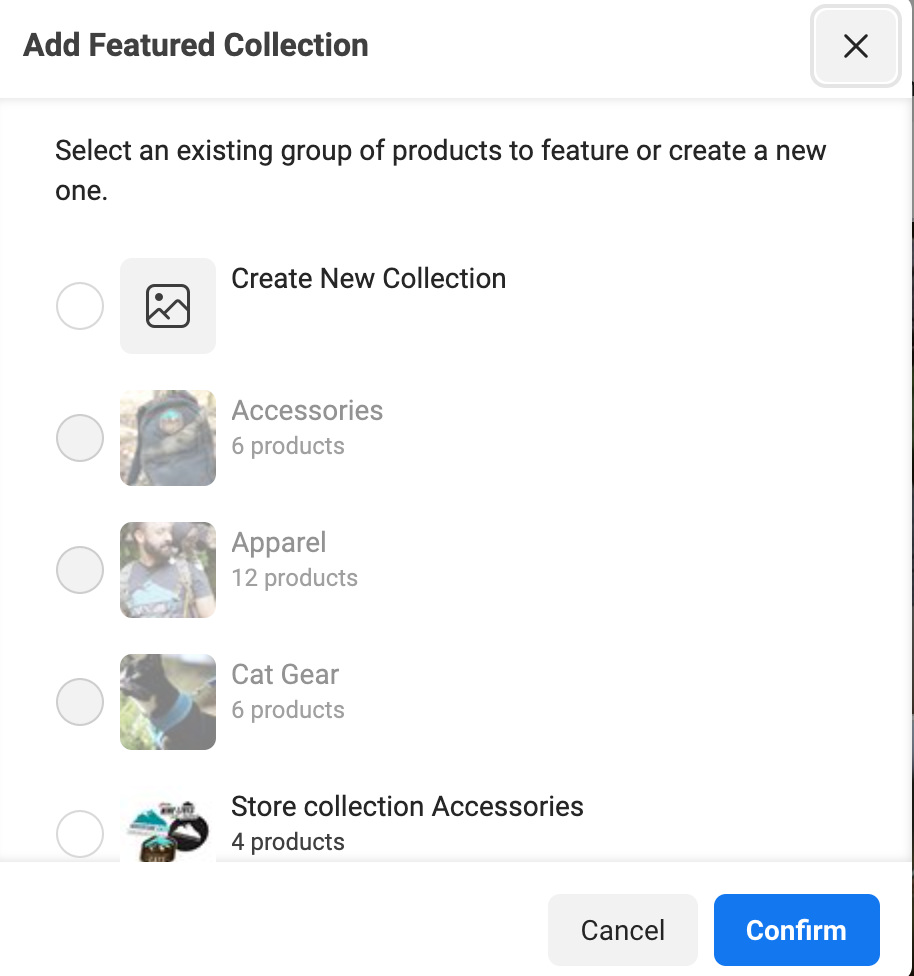Select the Accessories radio button
The width and height of the screenshot is (914, 976).
[x=80, y=438]
